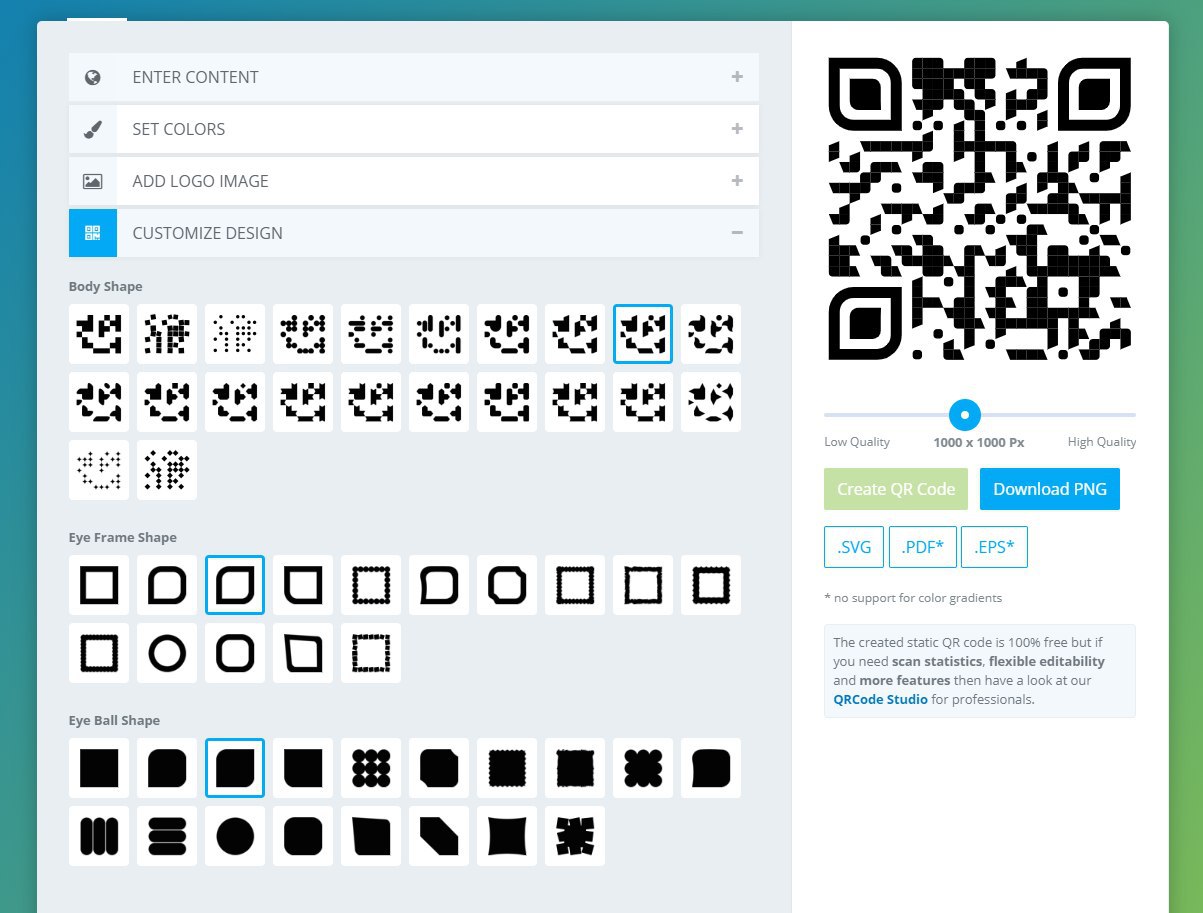
Task: Choose the highlighted leaf eye ball shape
Action: pyautogui.click(x=235, y=768)
